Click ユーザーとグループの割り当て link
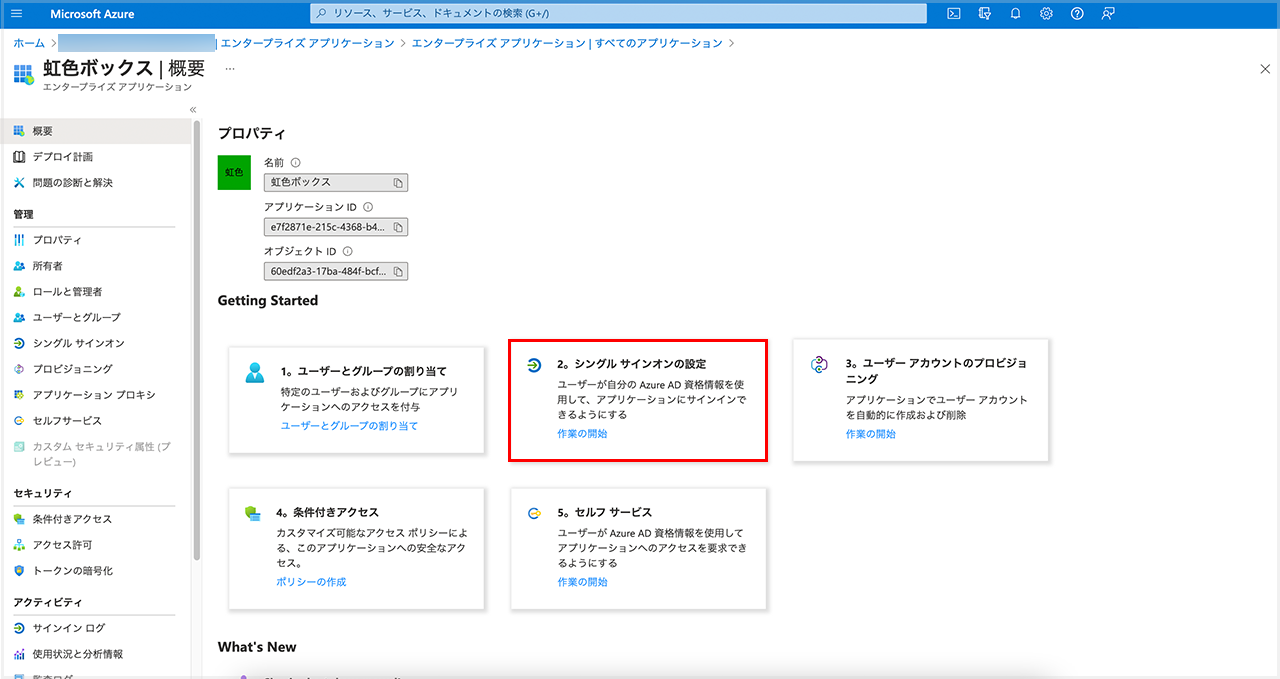Viewport: 1280px width, 679px height. [x=349, y=426]
